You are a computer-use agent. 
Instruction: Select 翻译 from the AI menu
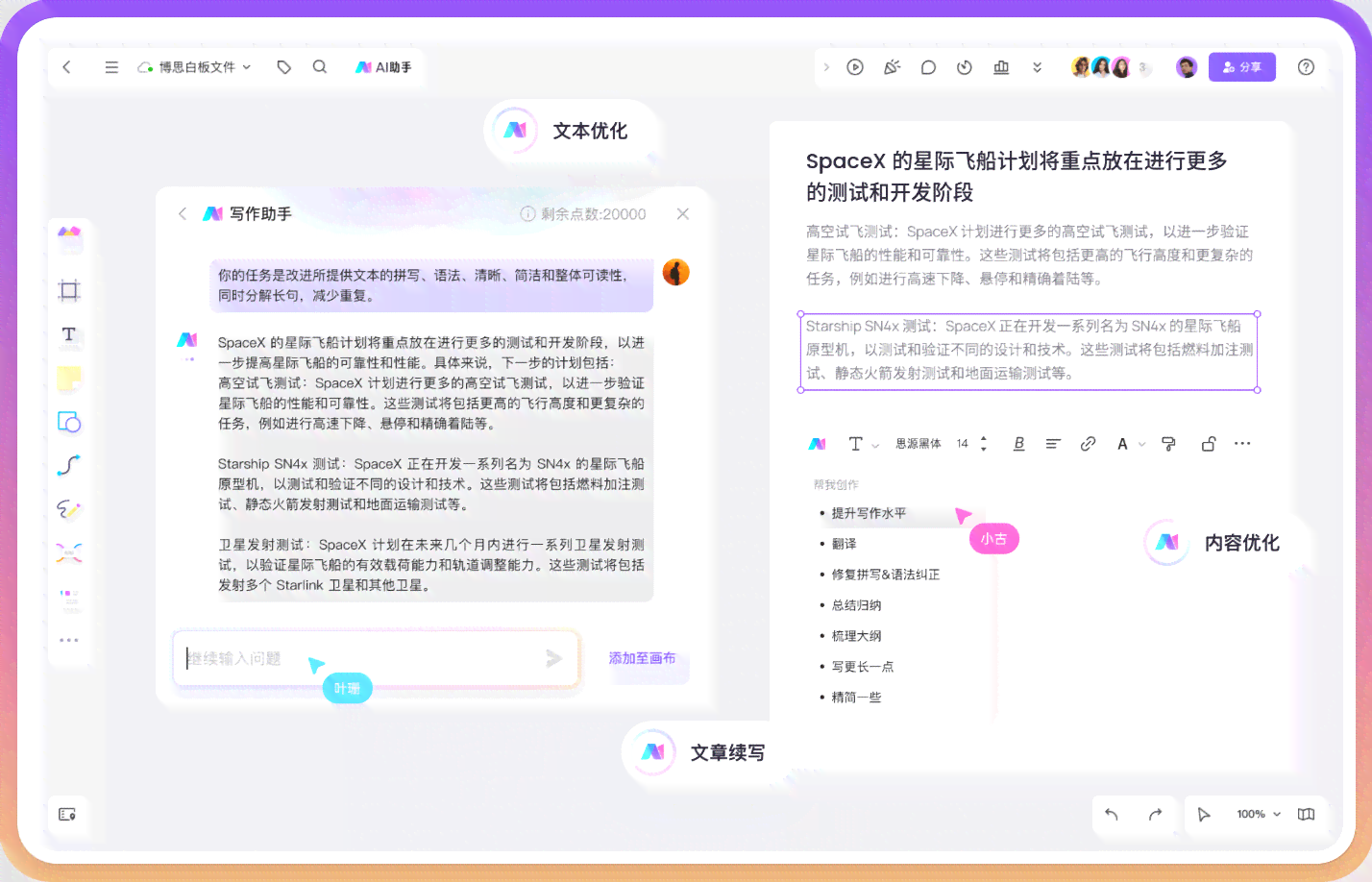pos(844,544)
